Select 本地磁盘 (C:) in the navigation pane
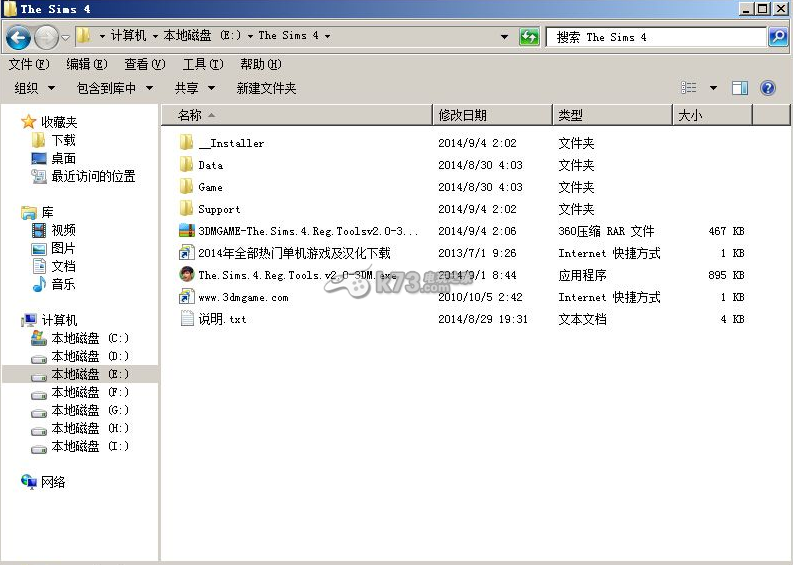 [90, 338]
